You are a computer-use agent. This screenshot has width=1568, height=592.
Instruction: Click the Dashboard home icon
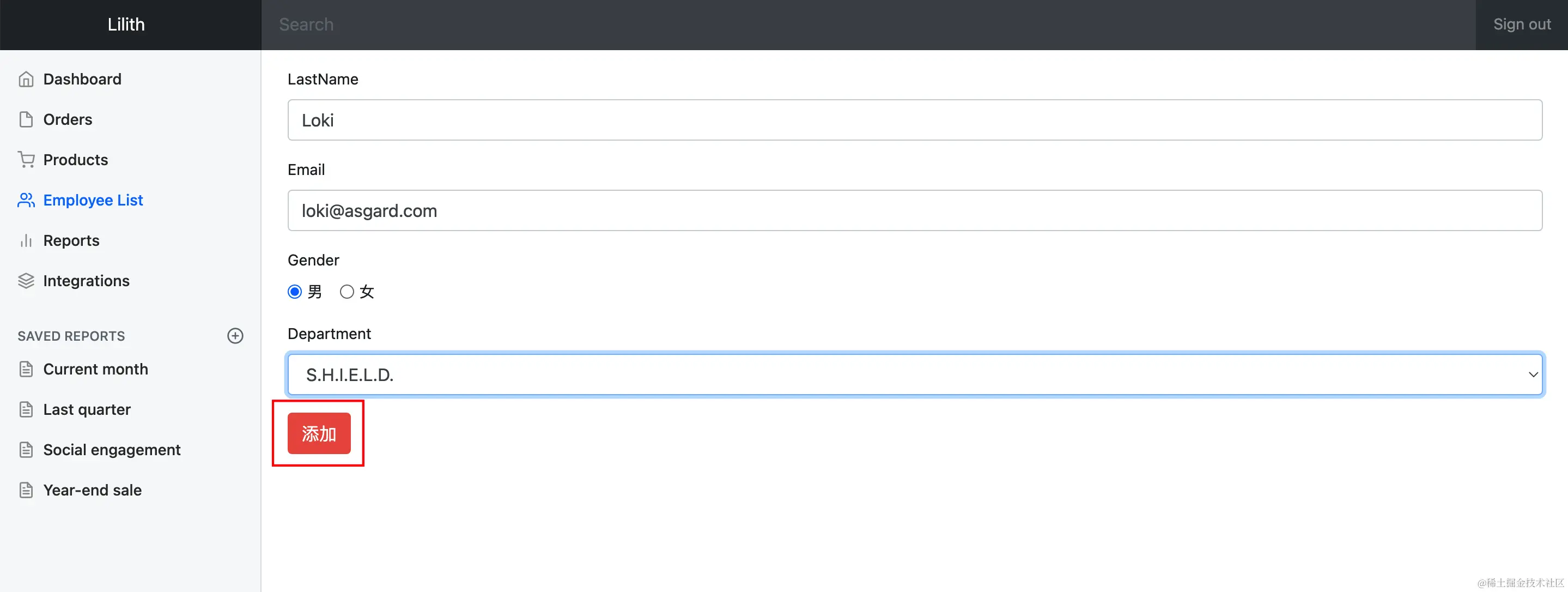tap(26, 79)
